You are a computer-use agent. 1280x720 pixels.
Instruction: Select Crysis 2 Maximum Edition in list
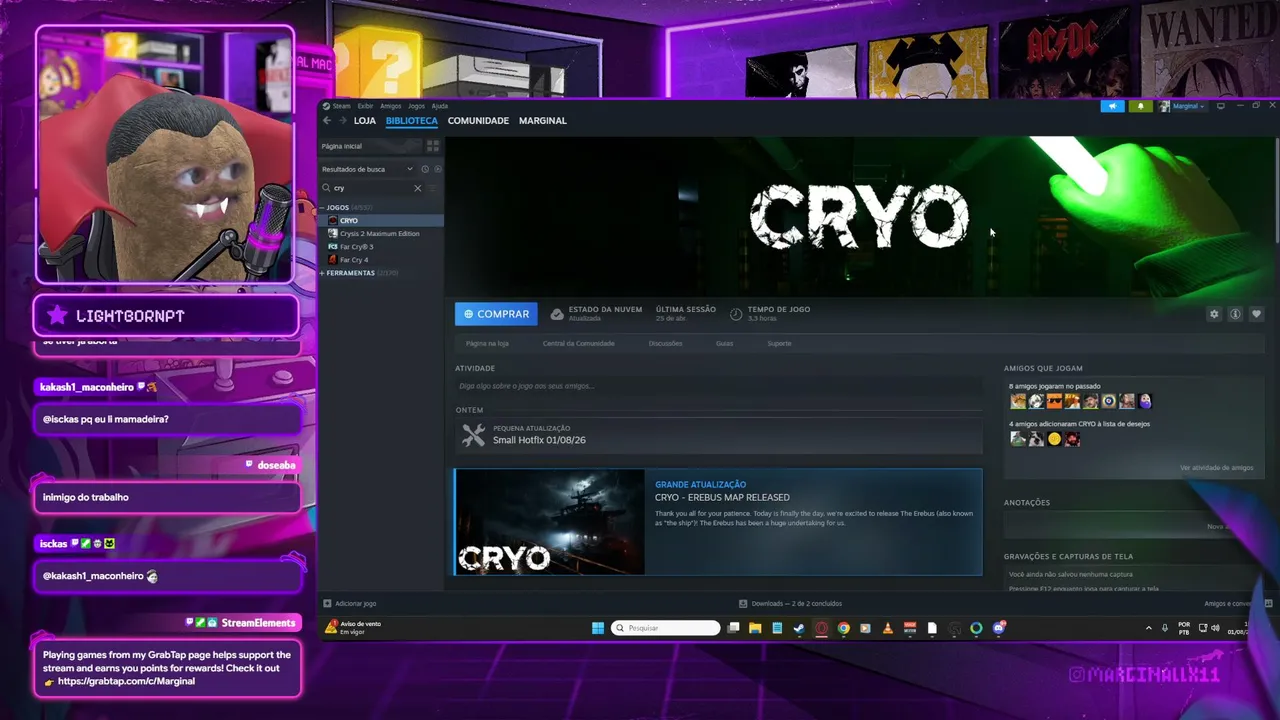coord(381,233)
